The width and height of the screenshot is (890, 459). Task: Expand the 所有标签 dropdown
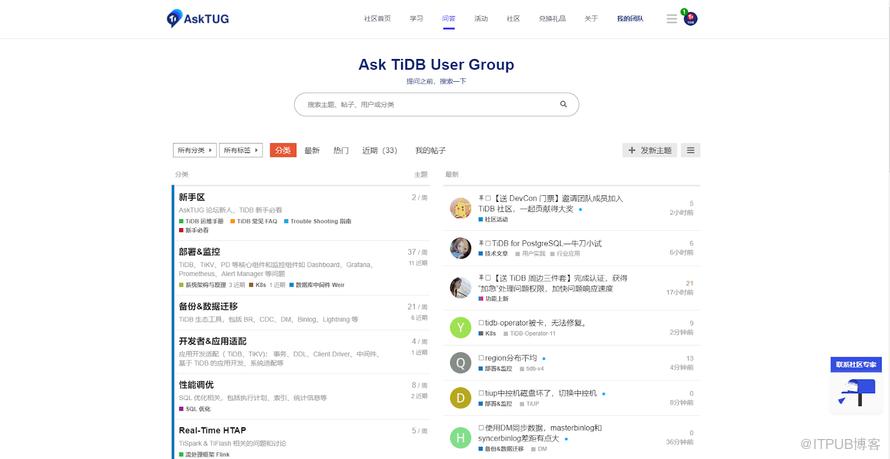click(241, 150)
